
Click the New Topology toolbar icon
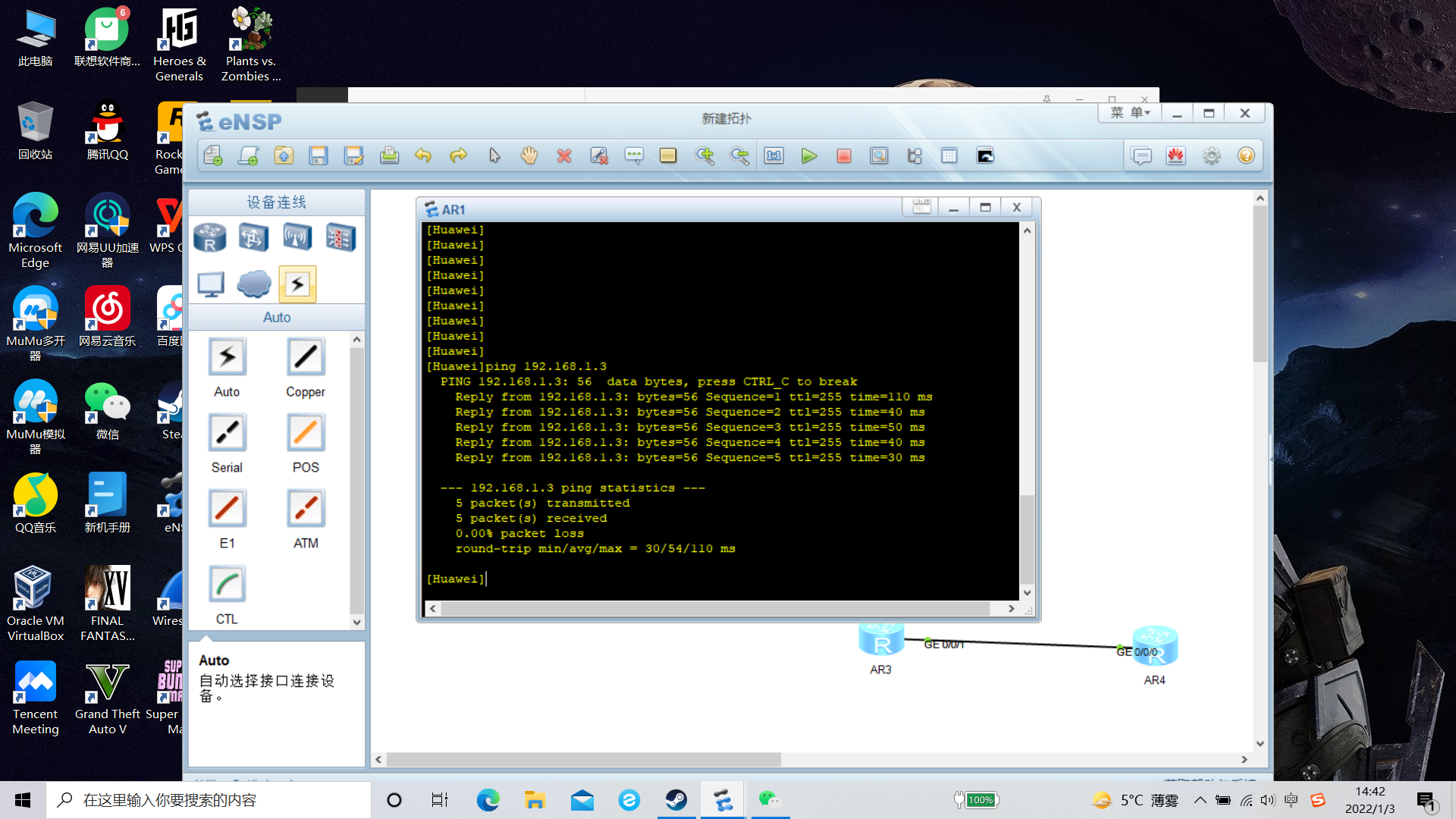(x=213, y=156)
